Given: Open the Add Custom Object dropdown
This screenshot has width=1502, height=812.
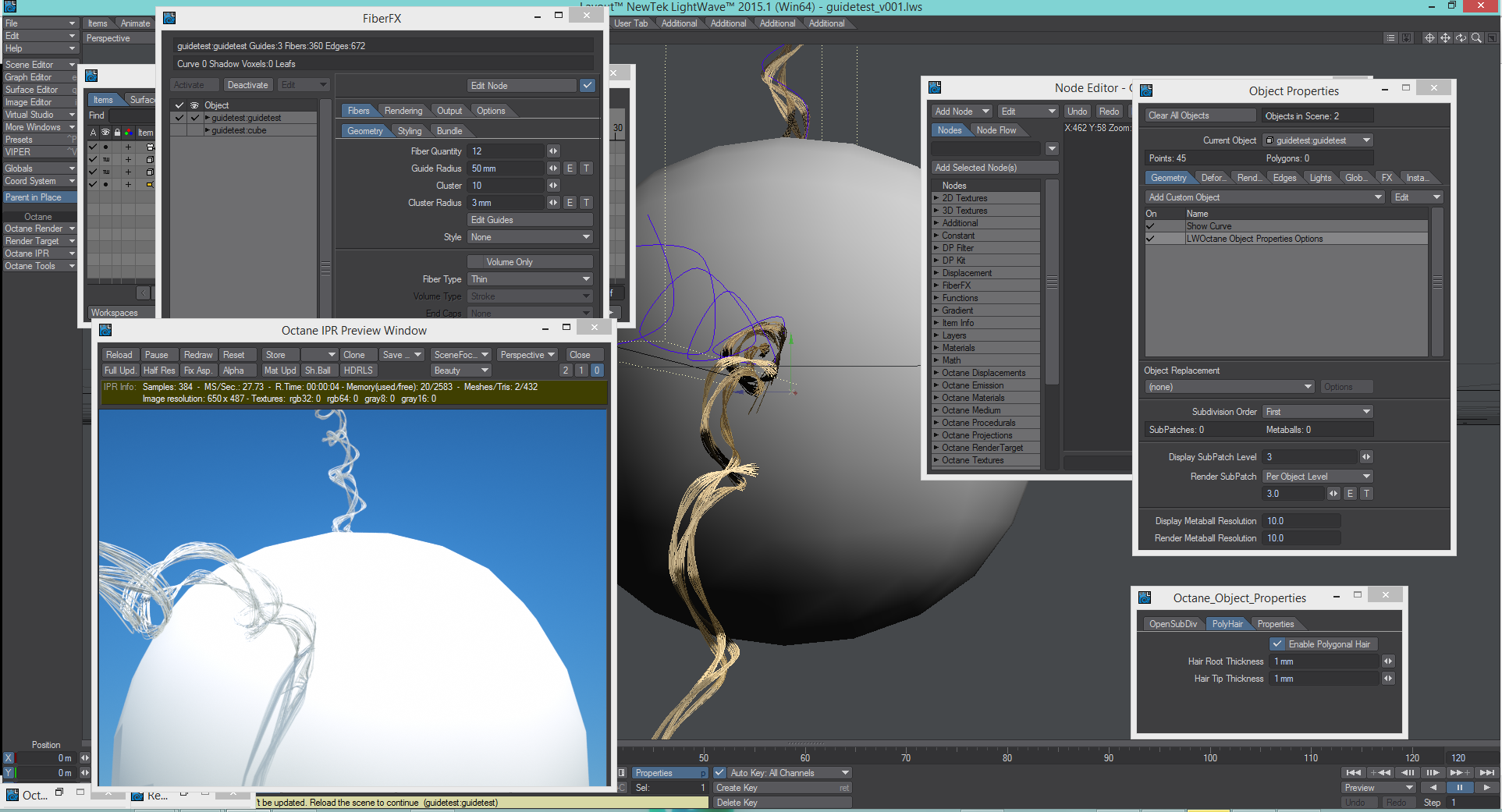Looking at the screenshot, I should pyautogui.click(x=1265, y=197).
